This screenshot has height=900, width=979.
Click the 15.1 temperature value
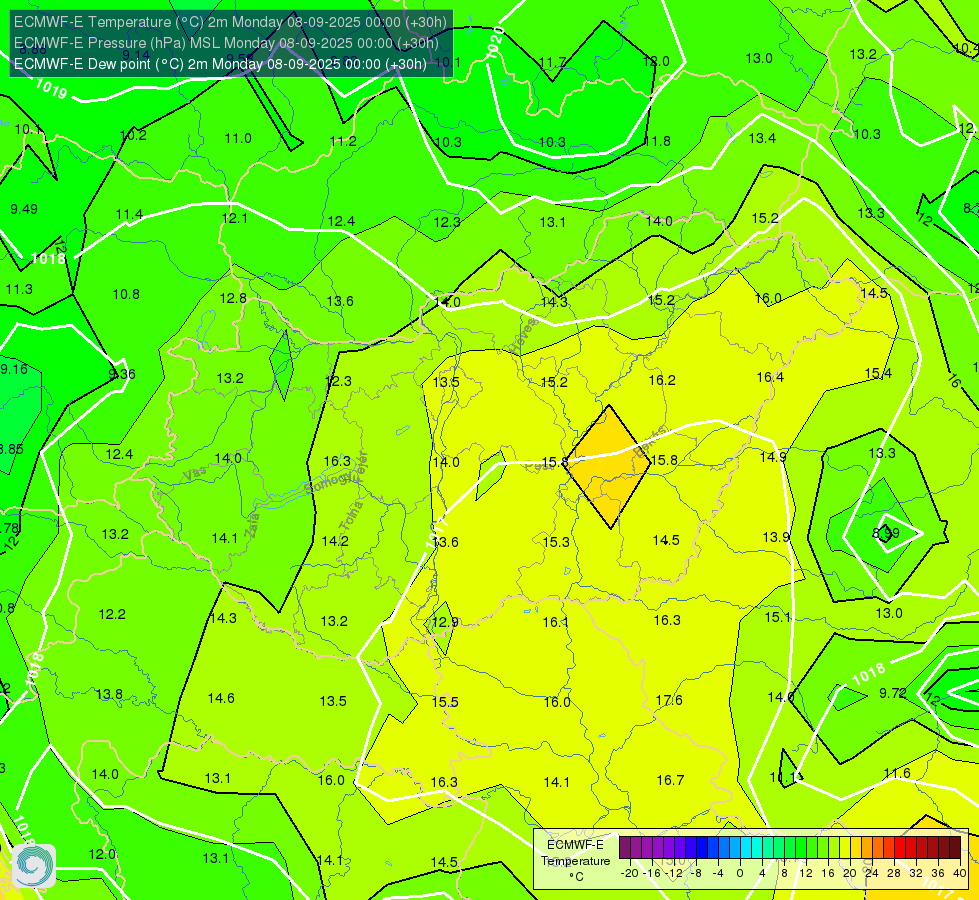(x=777, y=617)
